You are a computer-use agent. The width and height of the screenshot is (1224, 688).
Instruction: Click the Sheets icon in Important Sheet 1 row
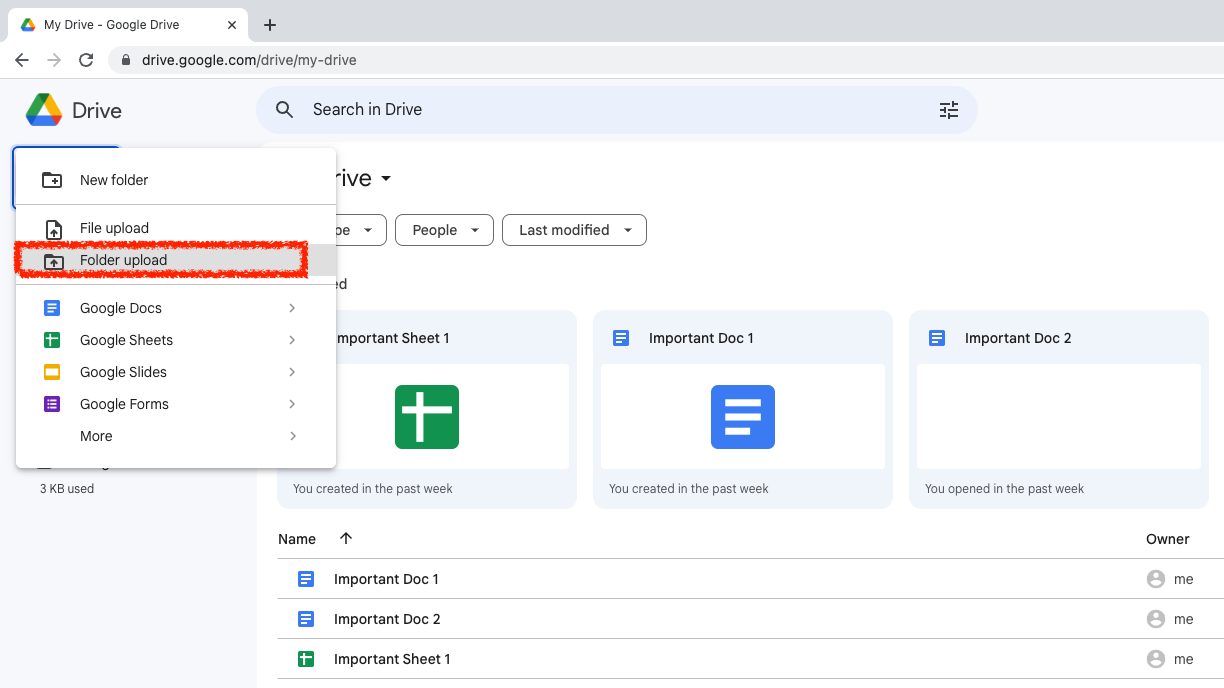point(306,659)
